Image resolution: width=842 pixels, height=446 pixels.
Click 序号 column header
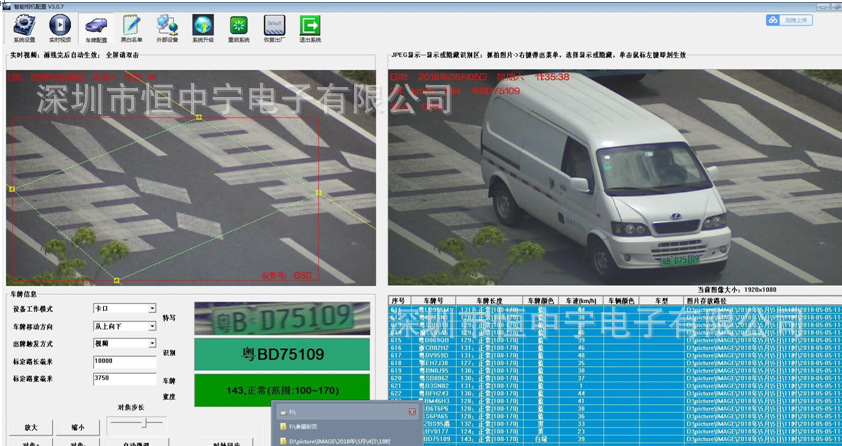(x=397, y=301)
